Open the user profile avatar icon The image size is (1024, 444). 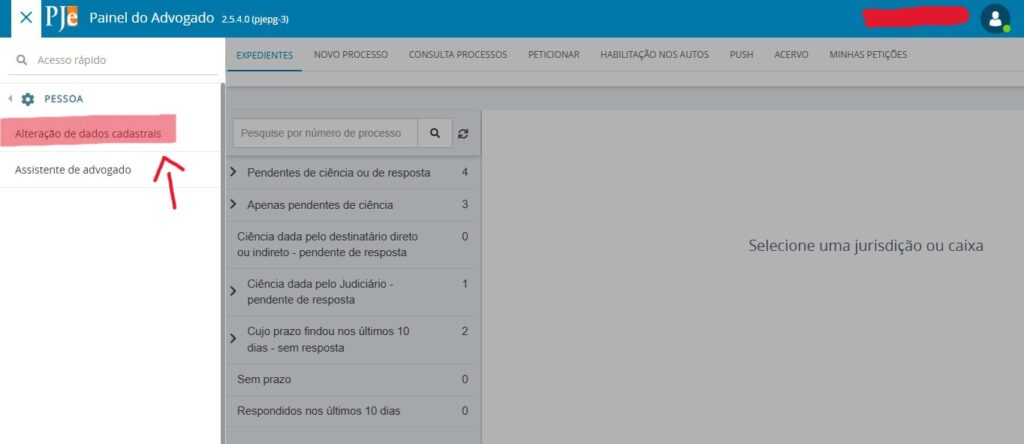(x=995, y=18)
